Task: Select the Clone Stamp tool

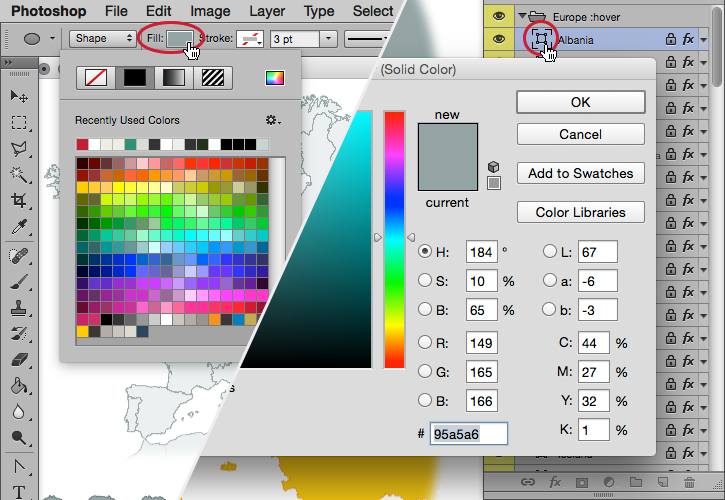Action: pos(19,308)
